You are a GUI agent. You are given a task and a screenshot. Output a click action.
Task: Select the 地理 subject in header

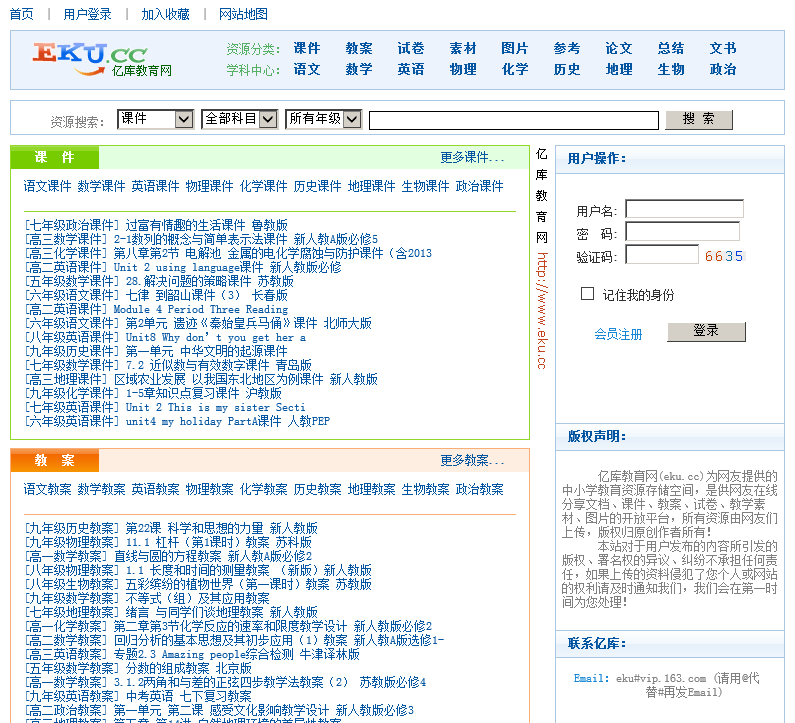619,69
